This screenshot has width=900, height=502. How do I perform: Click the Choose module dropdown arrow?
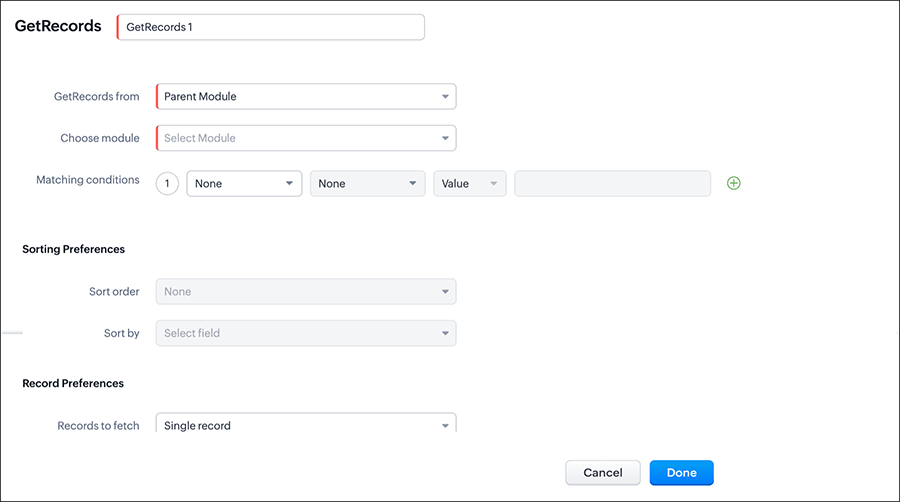point(445,138)
